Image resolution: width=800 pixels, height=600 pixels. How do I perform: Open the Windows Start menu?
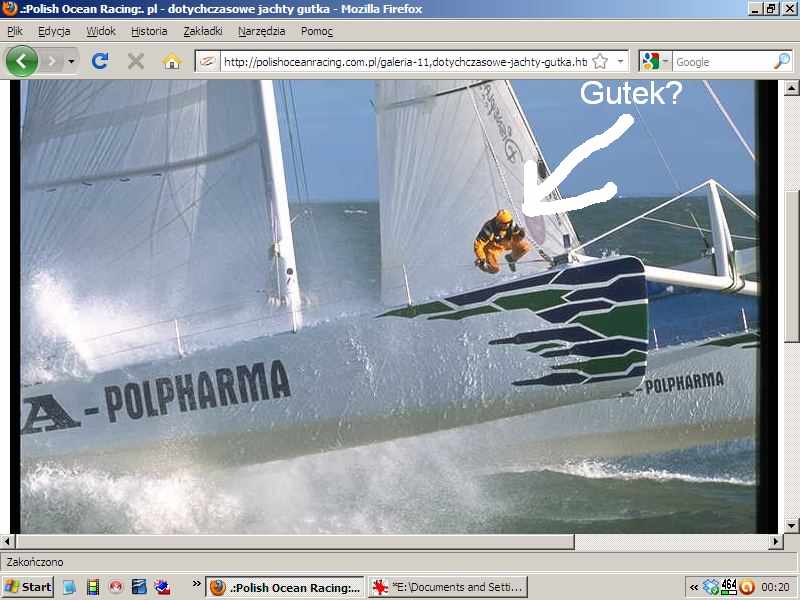(28, 587)
